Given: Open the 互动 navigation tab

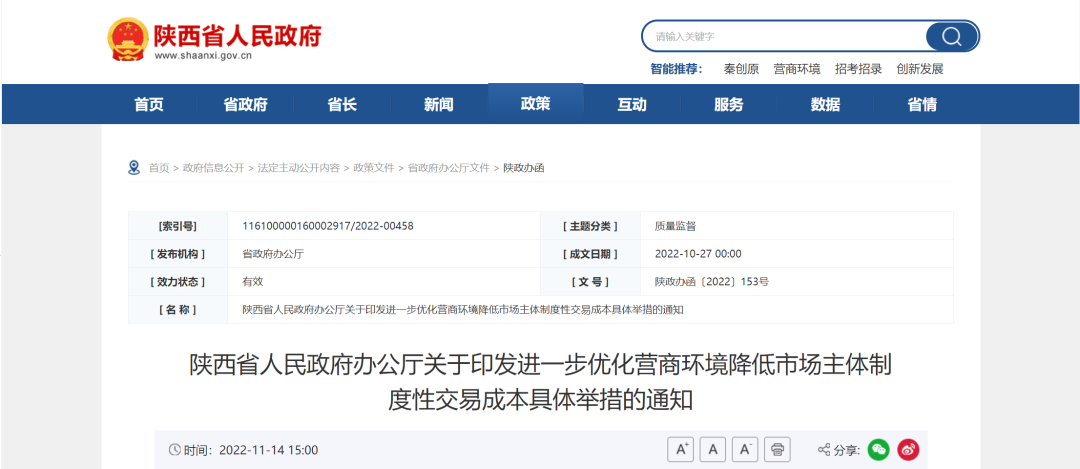Looking at the screenshot, I should (632, 105).
